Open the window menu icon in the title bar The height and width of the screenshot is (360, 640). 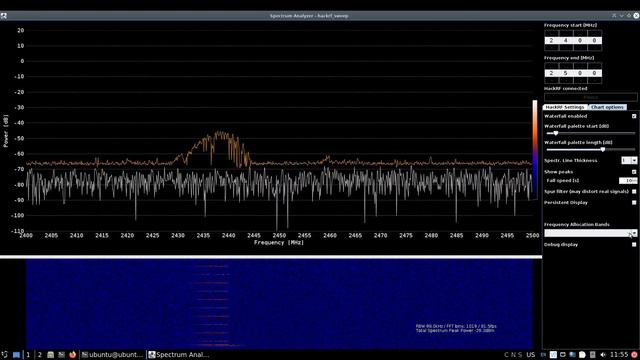click(x=4, y=16)
